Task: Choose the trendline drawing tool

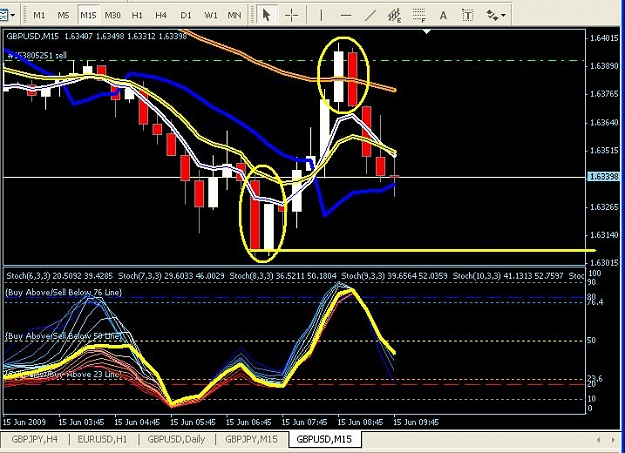Action: [370, 16]
